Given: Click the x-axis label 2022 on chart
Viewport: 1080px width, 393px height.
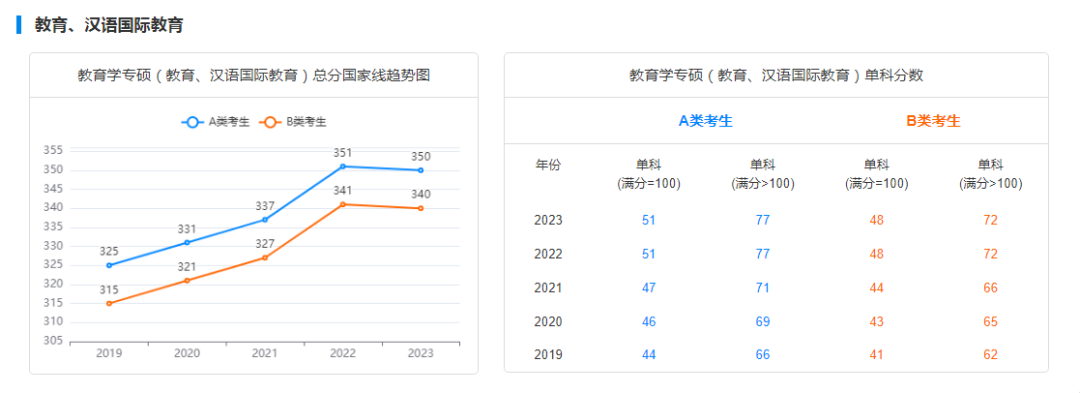Looking at the screenshot, I should [x=343, y=353].
